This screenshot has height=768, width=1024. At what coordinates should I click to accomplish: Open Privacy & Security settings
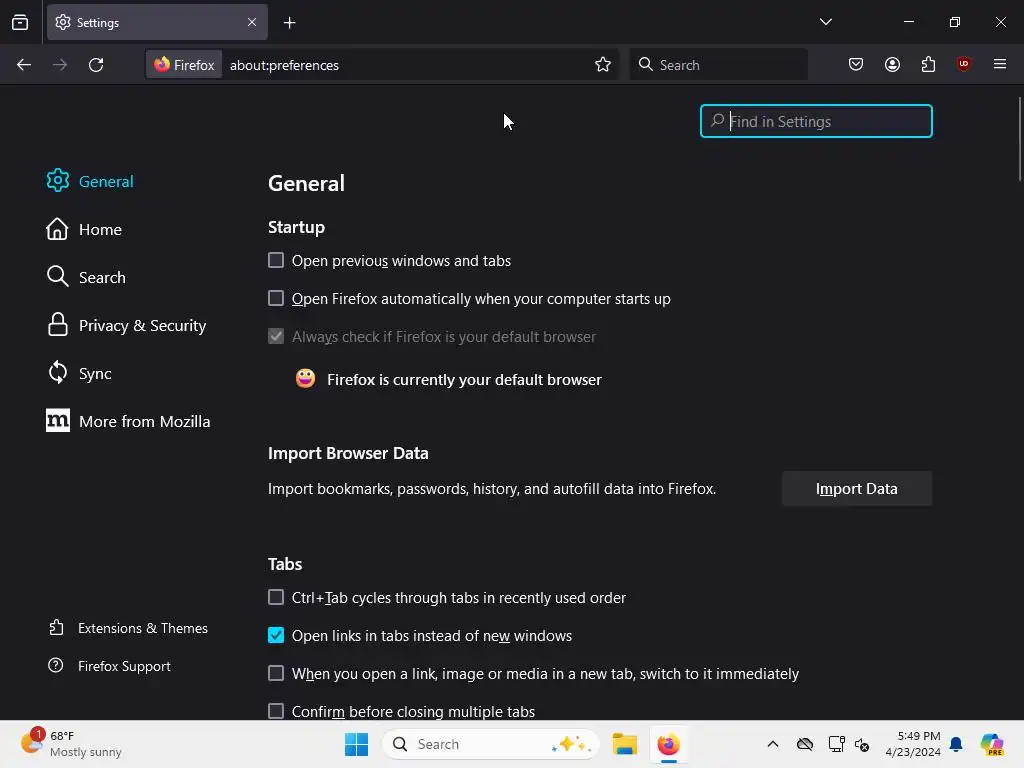[127, 325]
